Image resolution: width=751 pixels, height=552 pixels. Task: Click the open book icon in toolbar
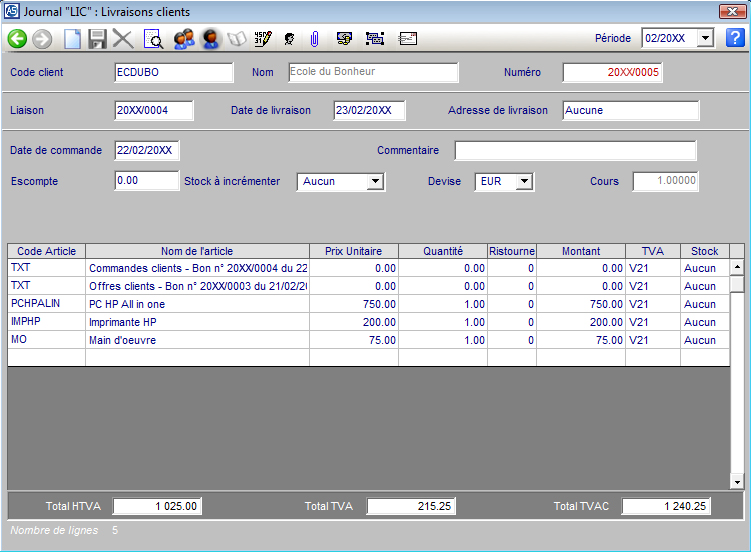click(237, 39)
